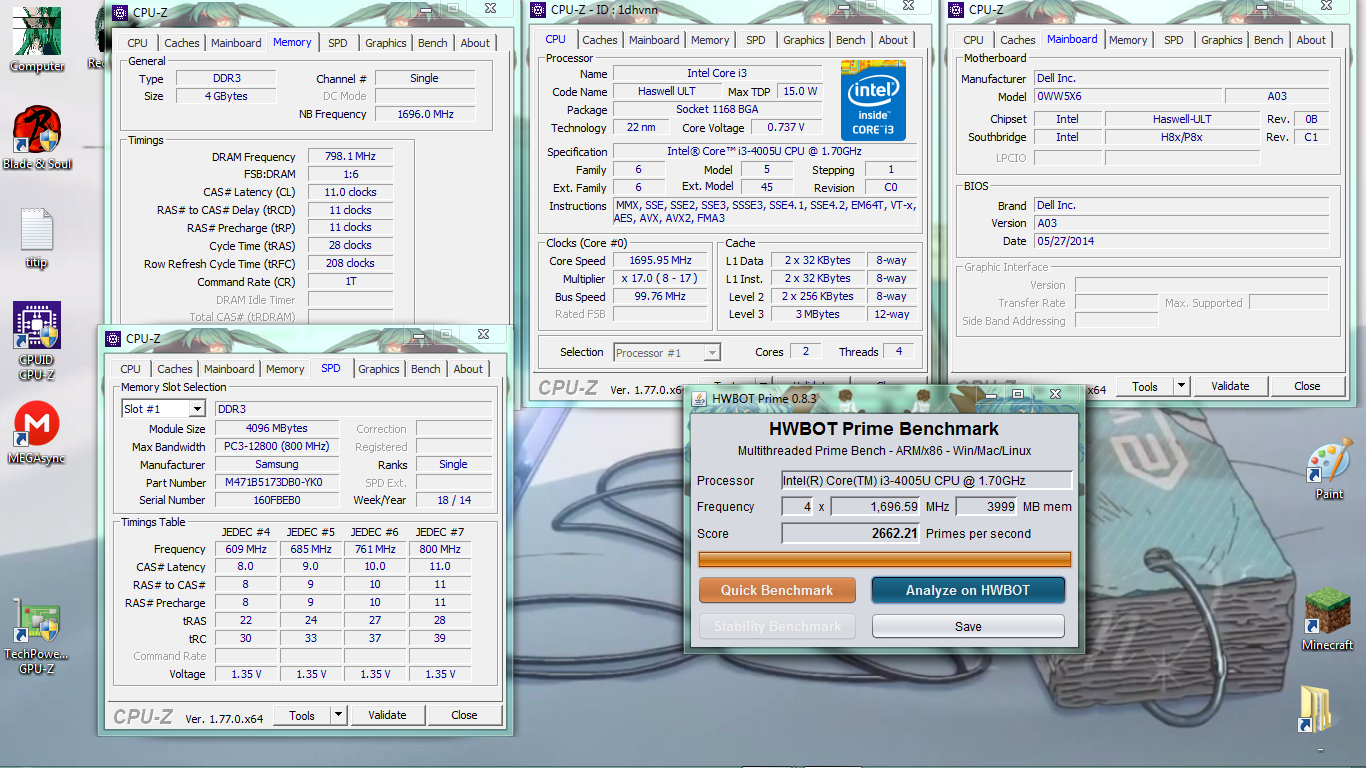Click Validate in SPD window

pyautogui.click(x=387, y=715)
